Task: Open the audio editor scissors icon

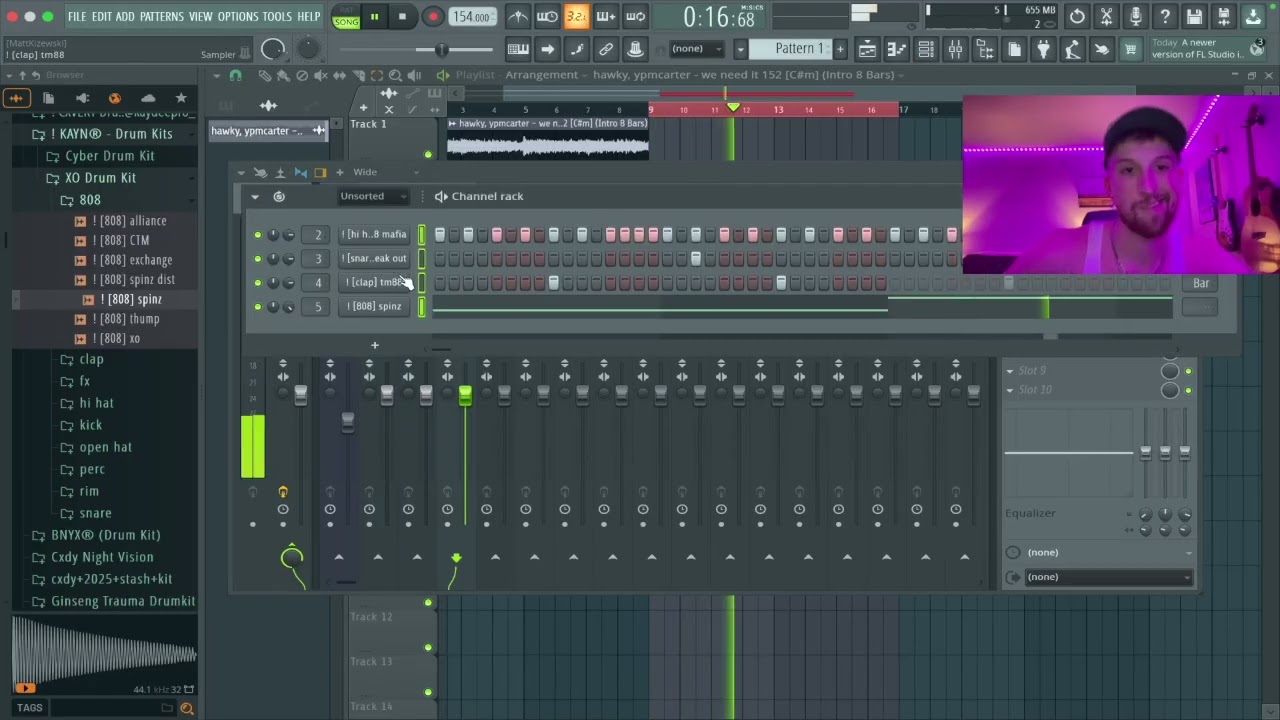Action: coord(1106,16)
